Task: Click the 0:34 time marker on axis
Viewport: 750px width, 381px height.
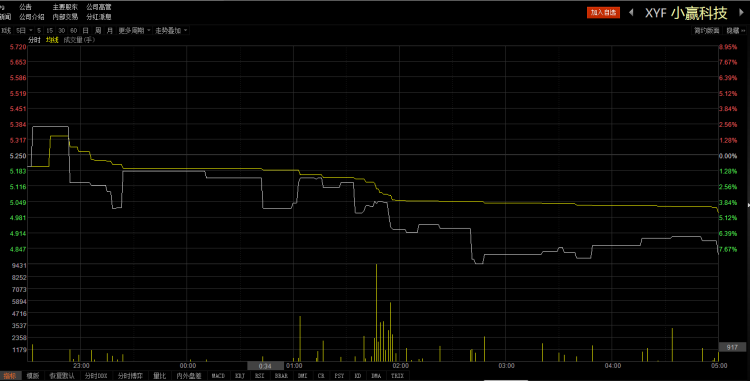Action: pos(265,366)
